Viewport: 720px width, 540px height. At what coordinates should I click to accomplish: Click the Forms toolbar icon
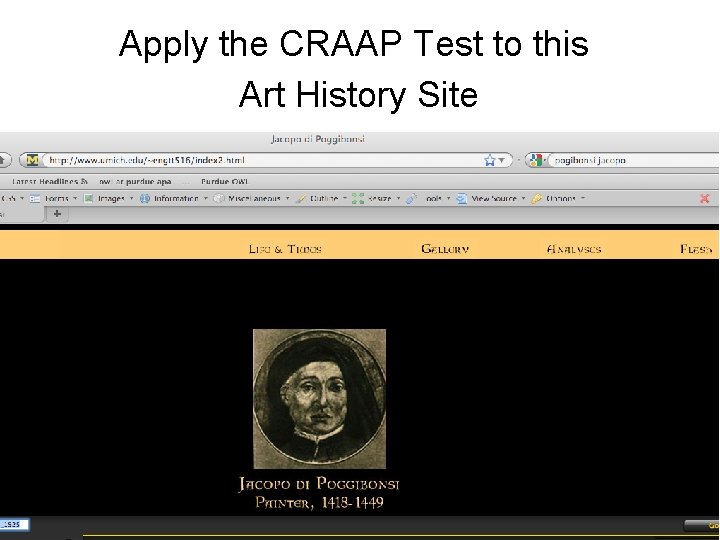(35, 198)
